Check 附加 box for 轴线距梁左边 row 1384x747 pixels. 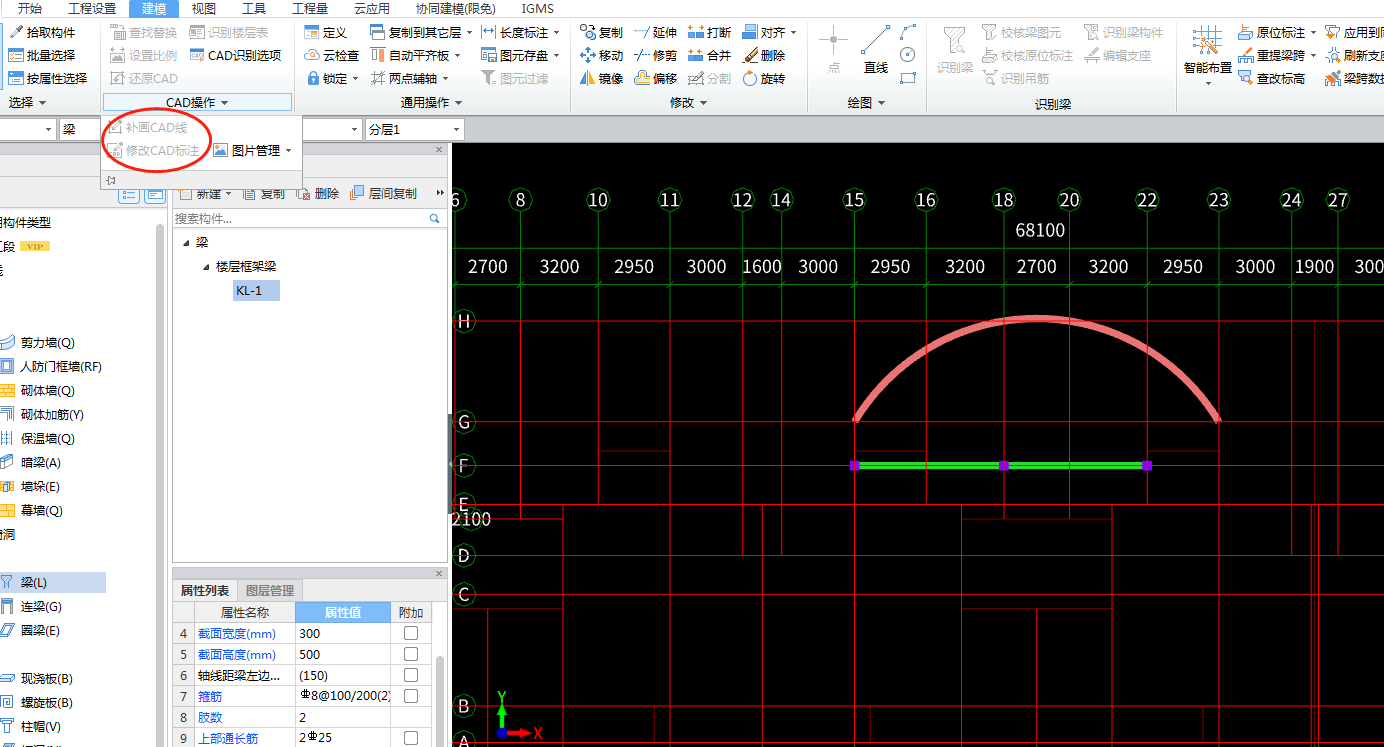point(411,675)
